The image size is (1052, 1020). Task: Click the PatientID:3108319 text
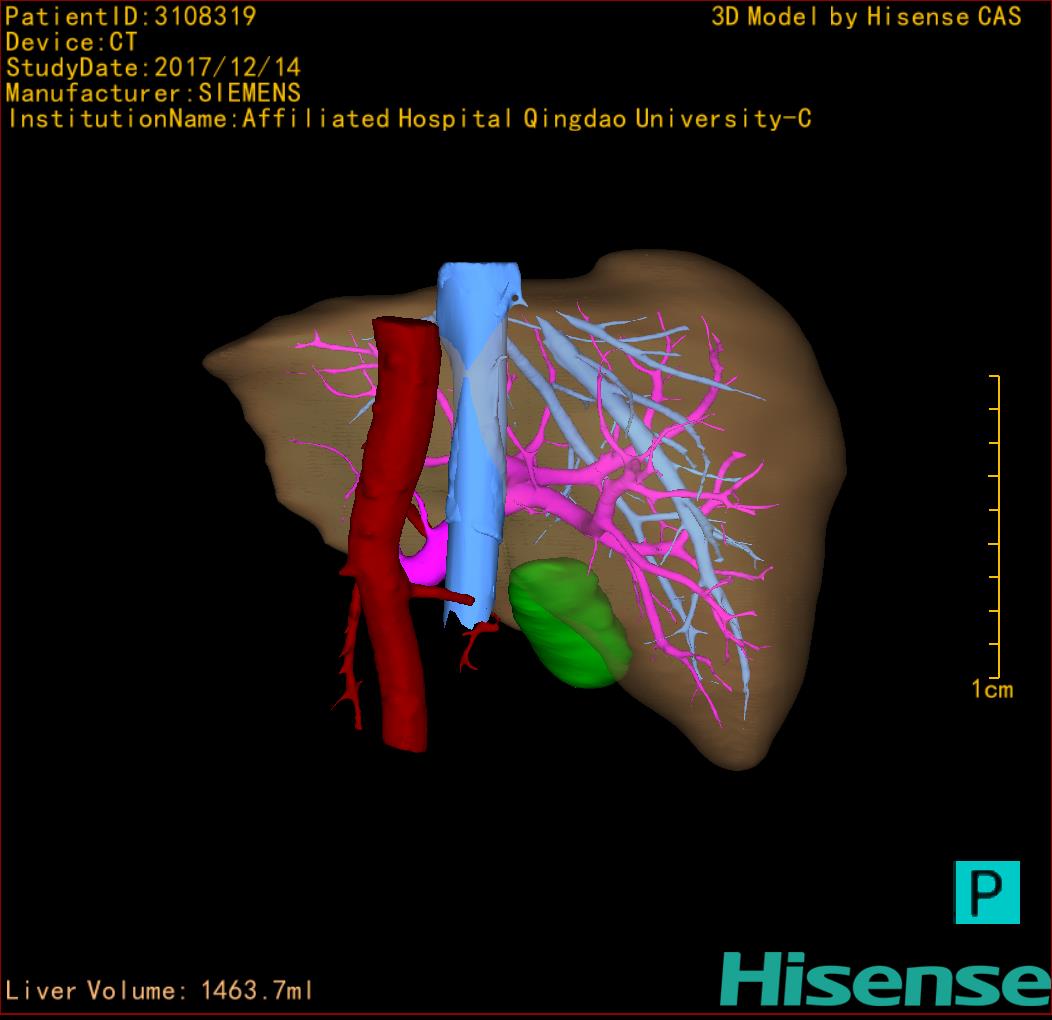[131, 16]
